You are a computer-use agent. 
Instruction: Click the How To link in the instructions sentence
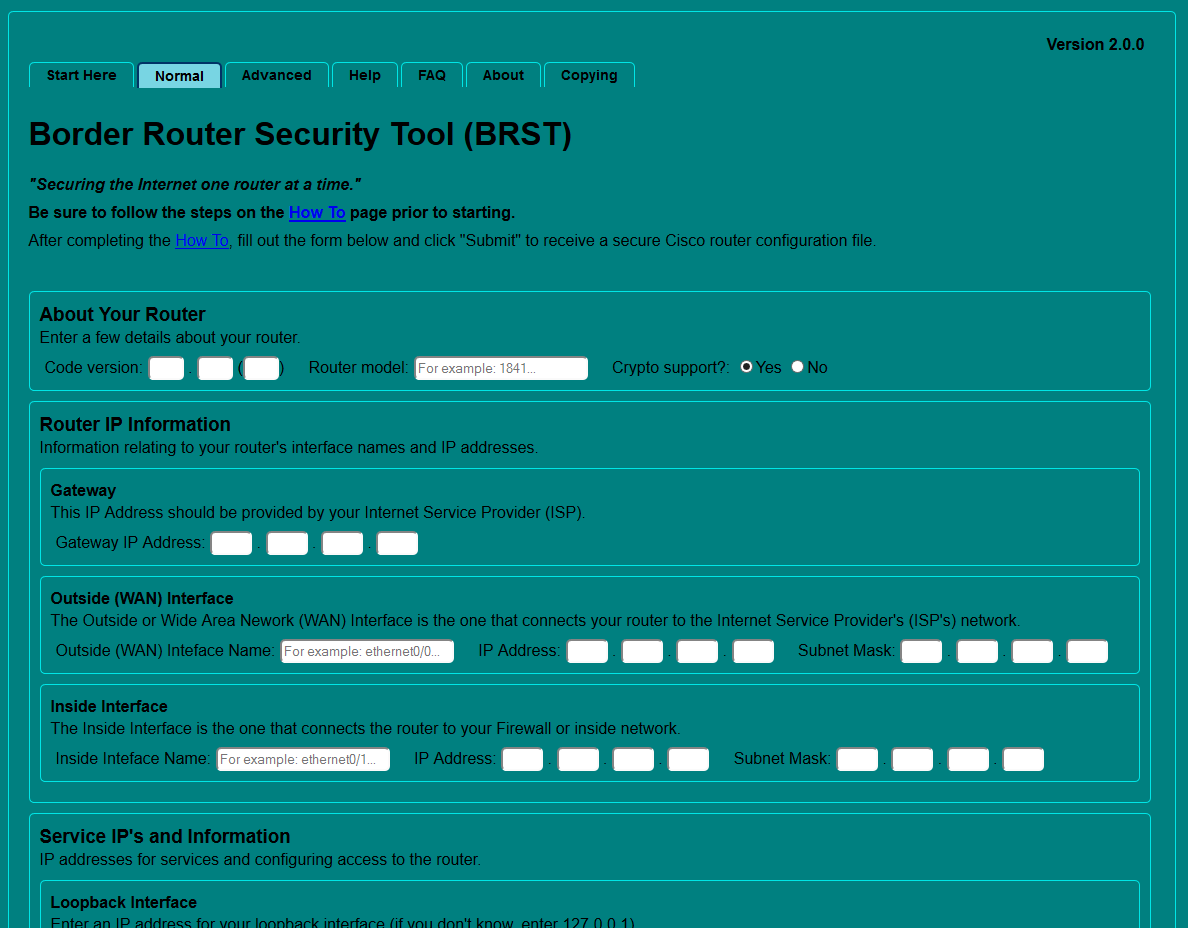pyautogui.click(x=202, y=240)
